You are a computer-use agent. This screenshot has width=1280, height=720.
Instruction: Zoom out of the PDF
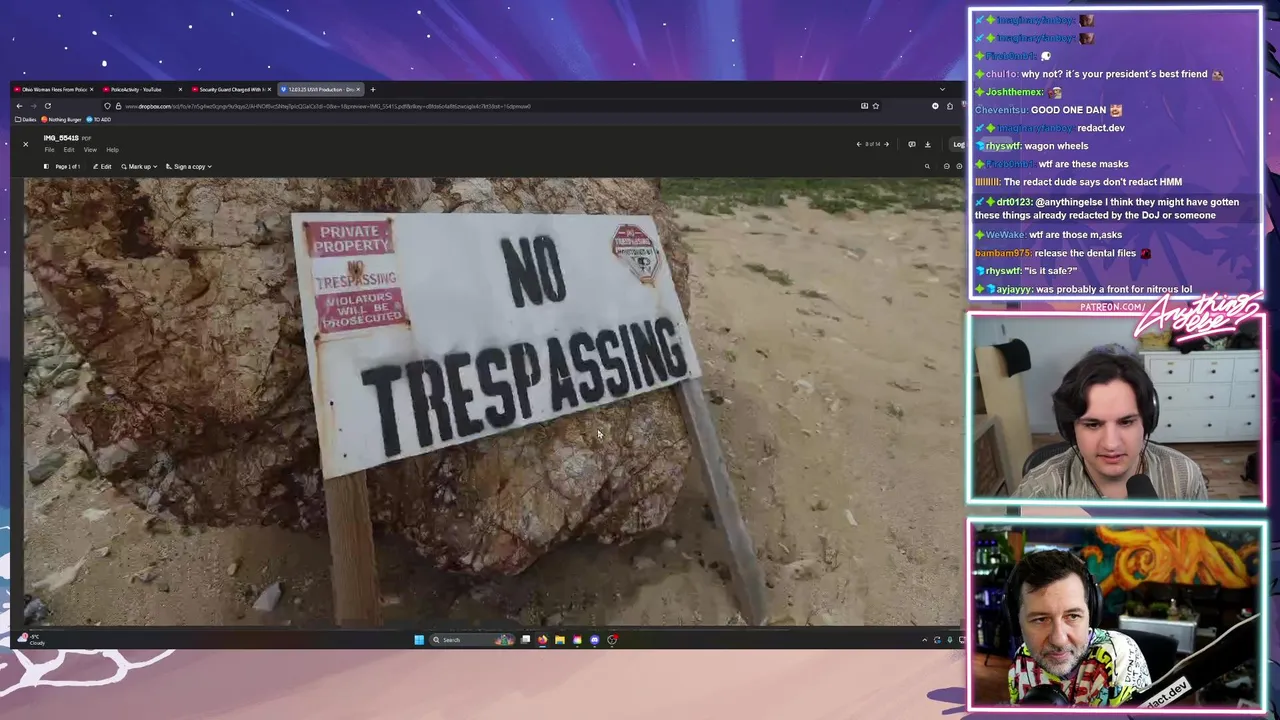coord(947,166)
